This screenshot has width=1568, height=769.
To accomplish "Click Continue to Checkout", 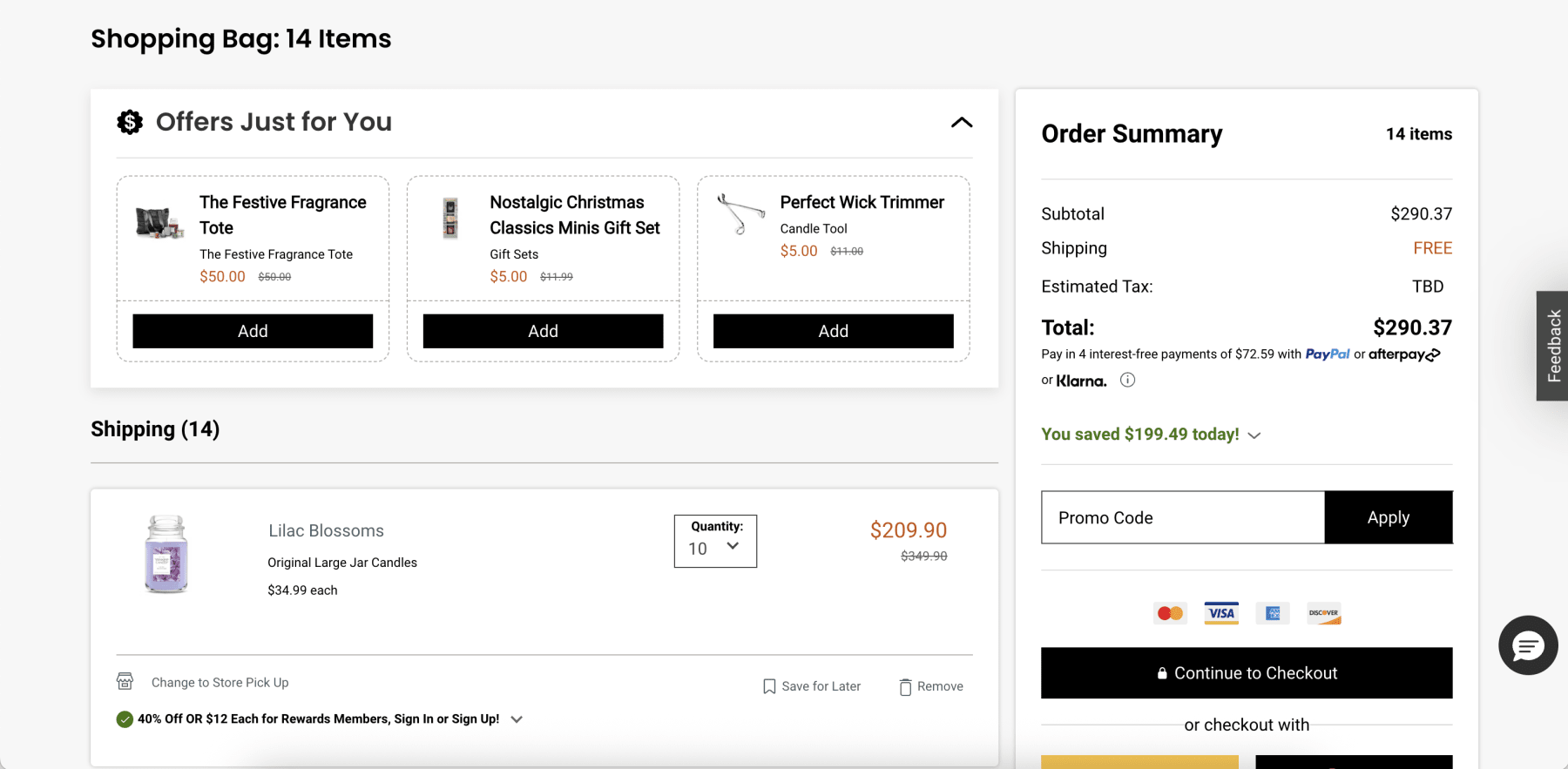I will tap(1247, 673).
